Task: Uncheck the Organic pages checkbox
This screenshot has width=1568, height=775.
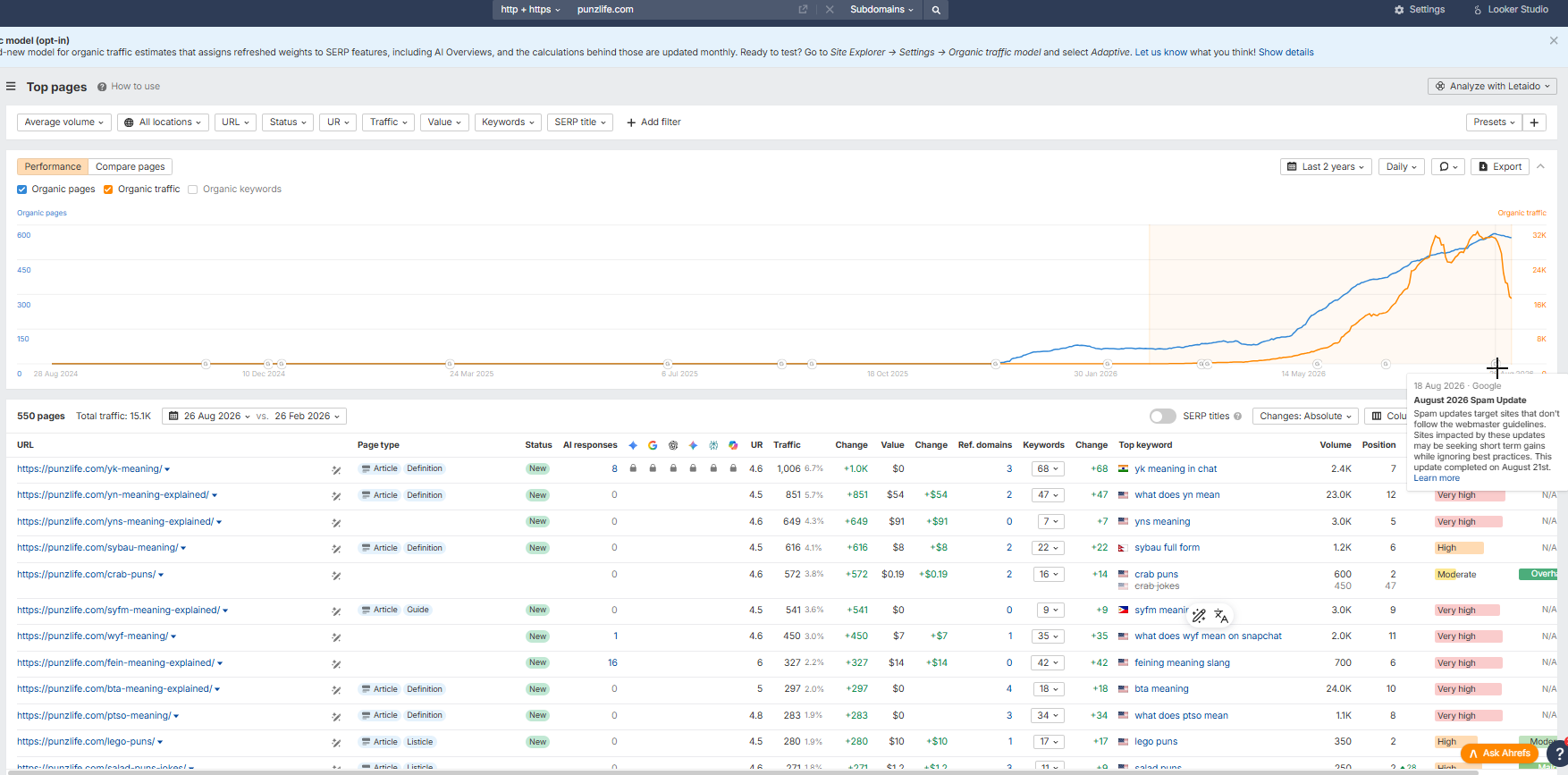Action: [22, 190]
